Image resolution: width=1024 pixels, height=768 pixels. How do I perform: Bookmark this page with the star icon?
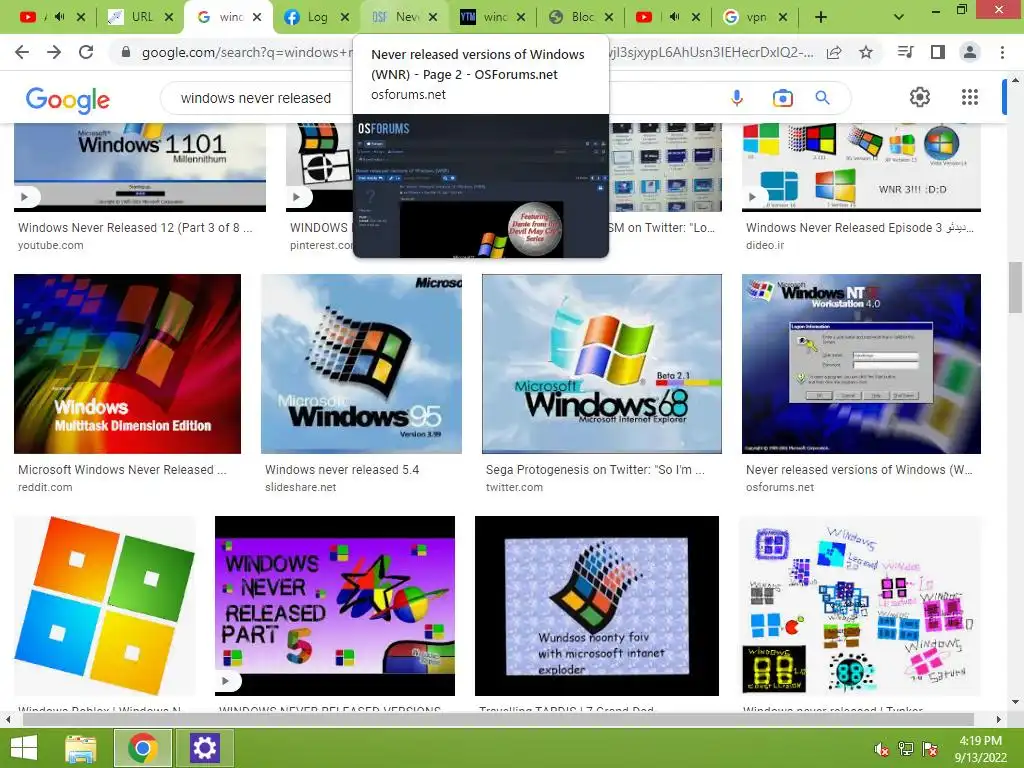pos(866,52)
